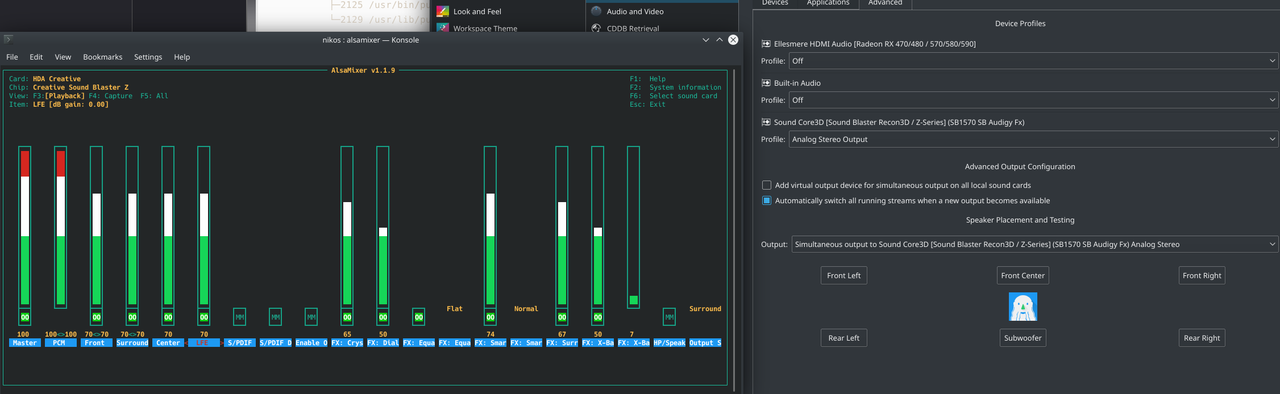Screen dimensions: 1280x394
Task: Click the Built-in Audio card icon
Action: coord(766,83)
